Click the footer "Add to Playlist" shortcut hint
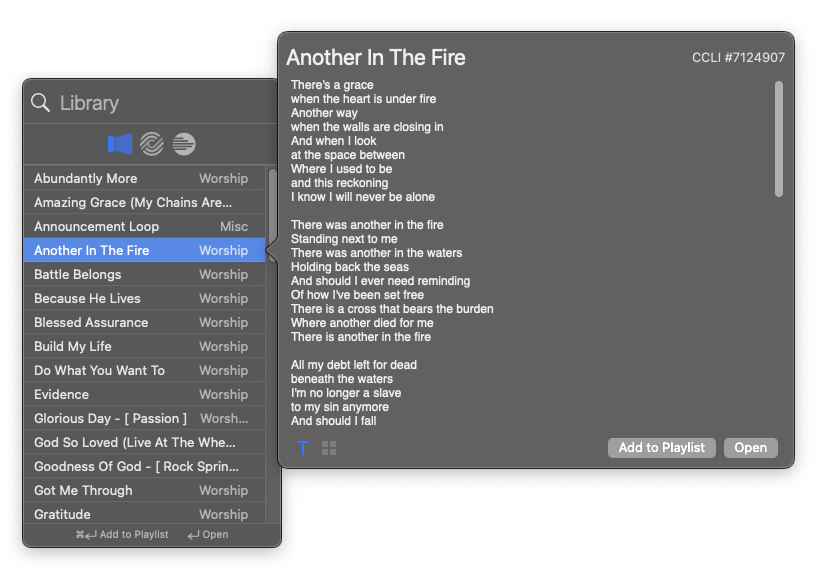 coord(122,535)
